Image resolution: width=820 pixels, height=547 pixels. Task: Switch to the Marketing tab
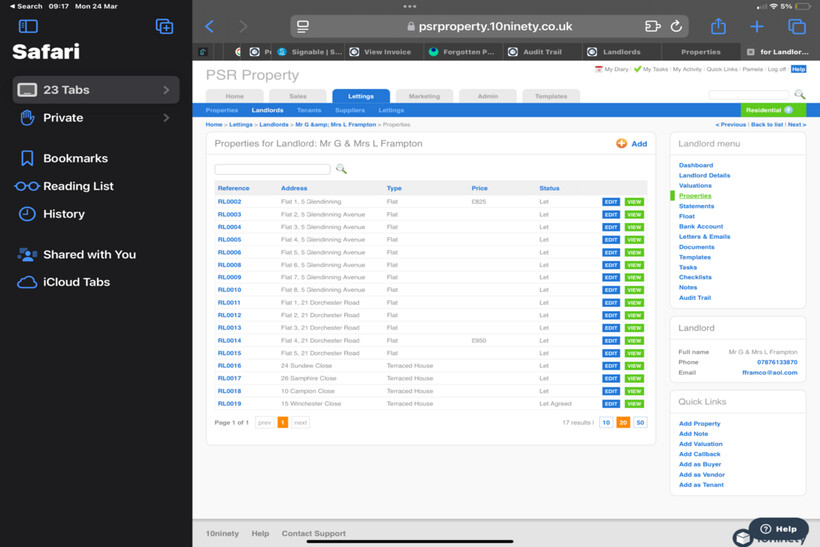pyautogui.click(x=424, y=96)
